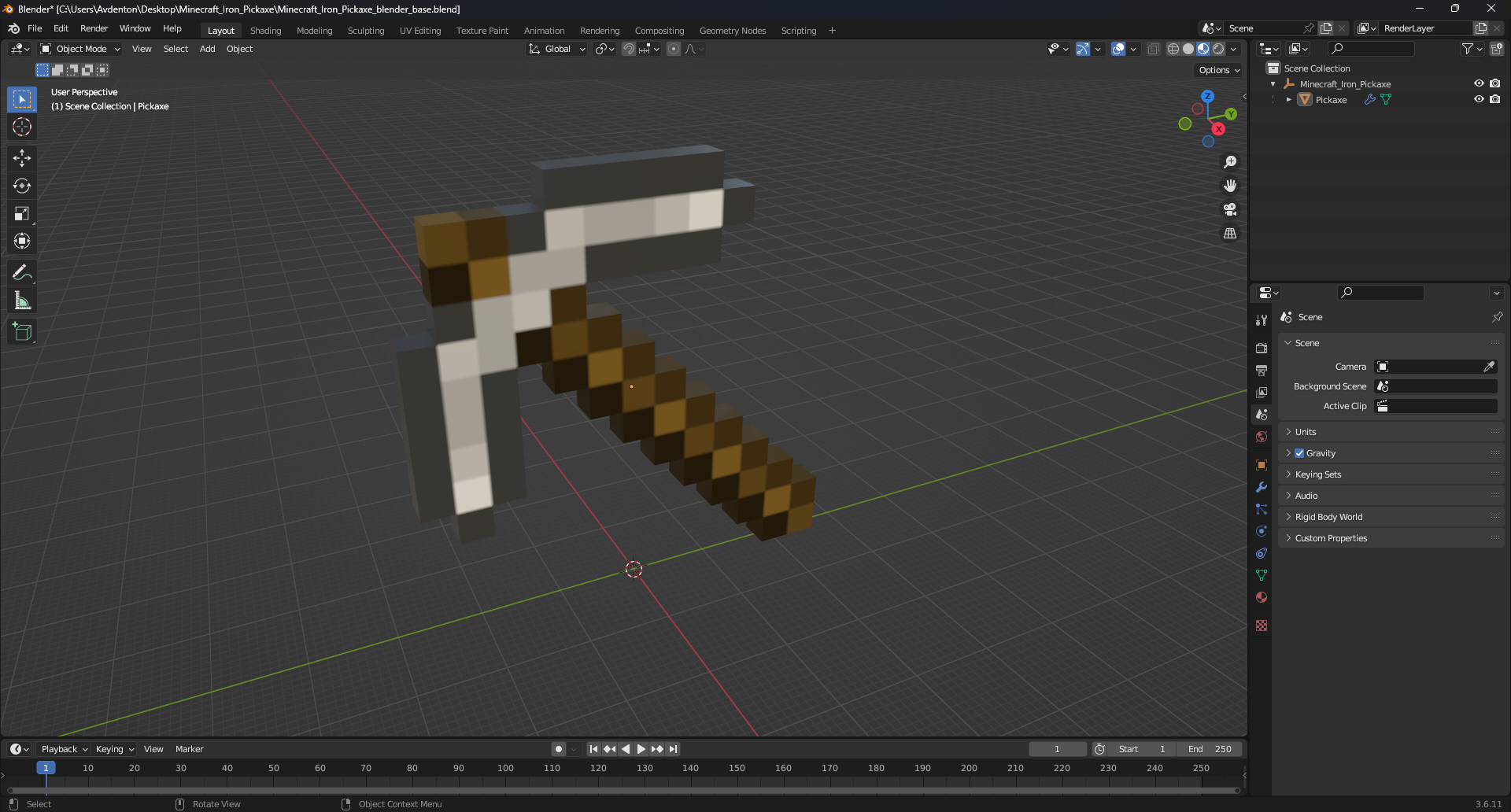Viewport: 1511px width, 812px height.
Task: Open the Physics properties tab
Action: coord(1262,531)
